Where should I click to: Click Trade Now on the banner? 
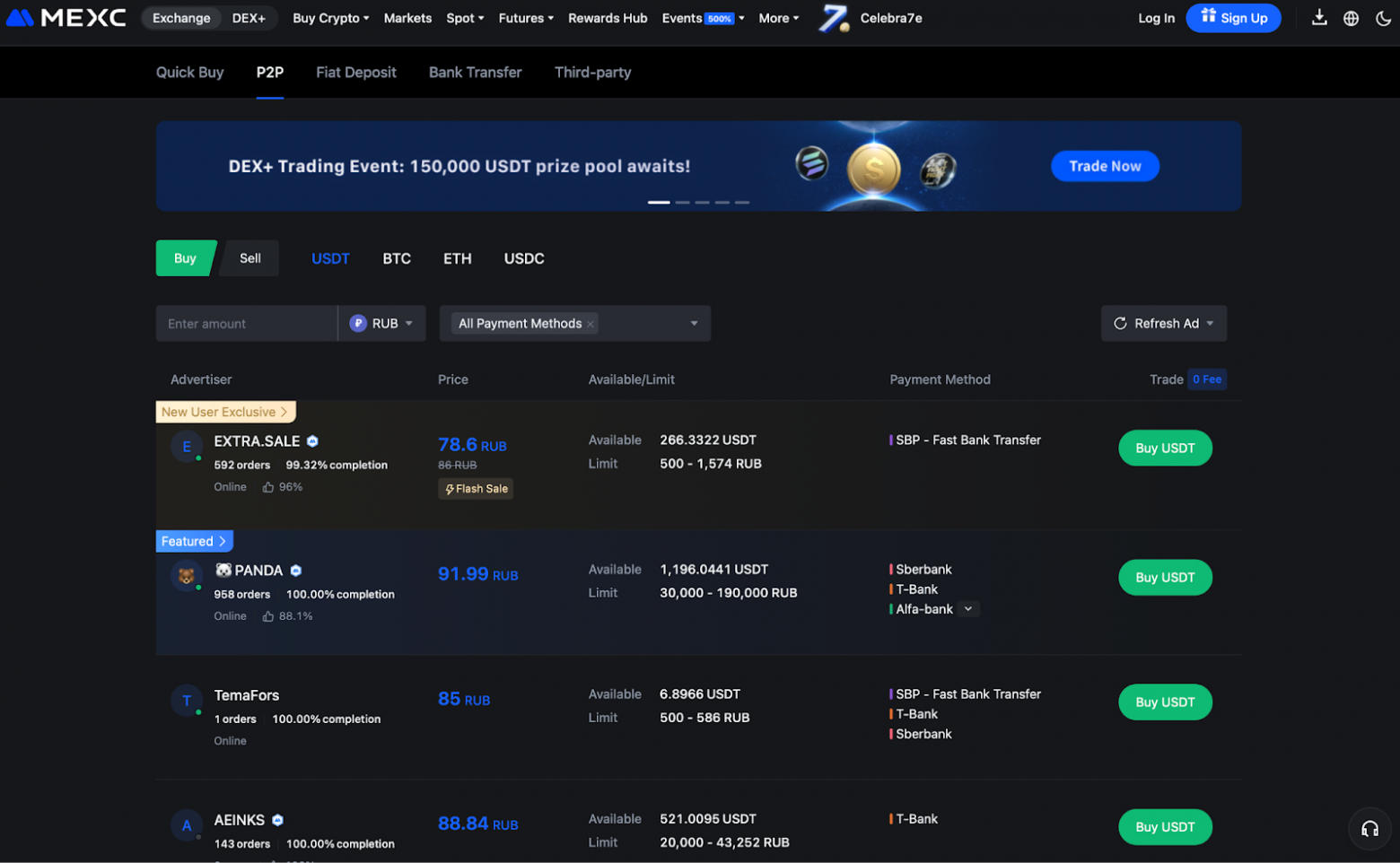(1105, 166)
